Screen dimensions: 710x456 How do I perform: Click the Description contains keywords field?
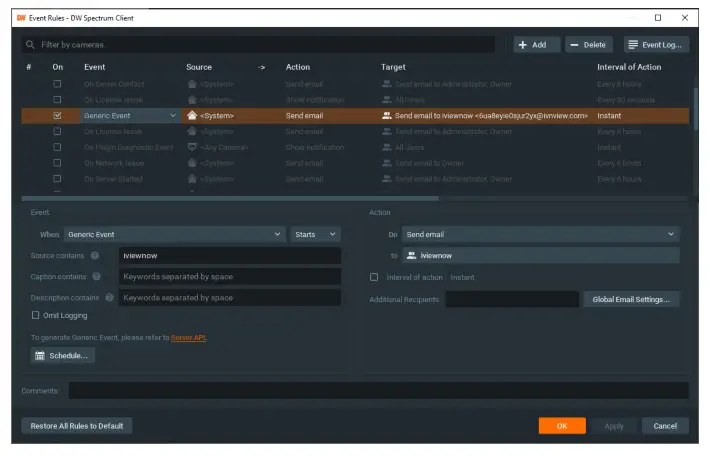(230, 298)
